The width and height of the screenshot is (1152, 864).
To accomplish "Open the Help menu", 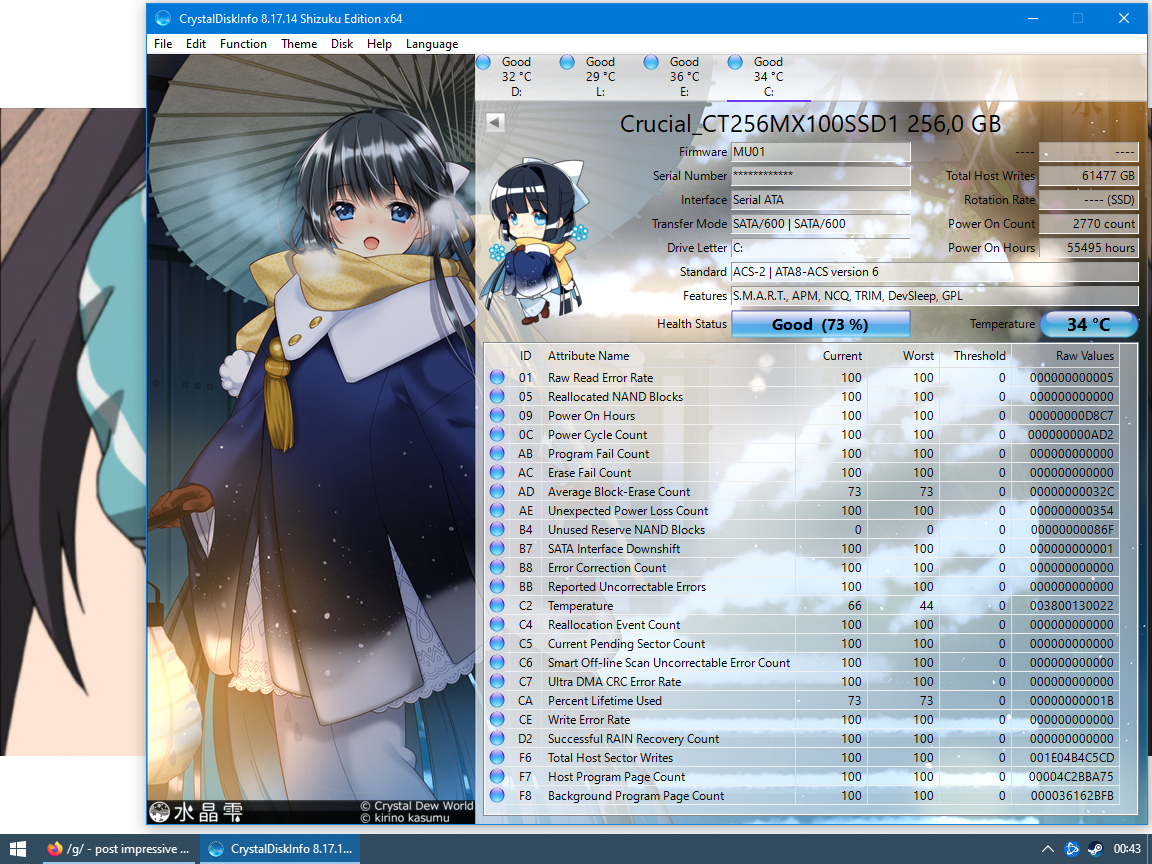I will (x=379, y=44).
